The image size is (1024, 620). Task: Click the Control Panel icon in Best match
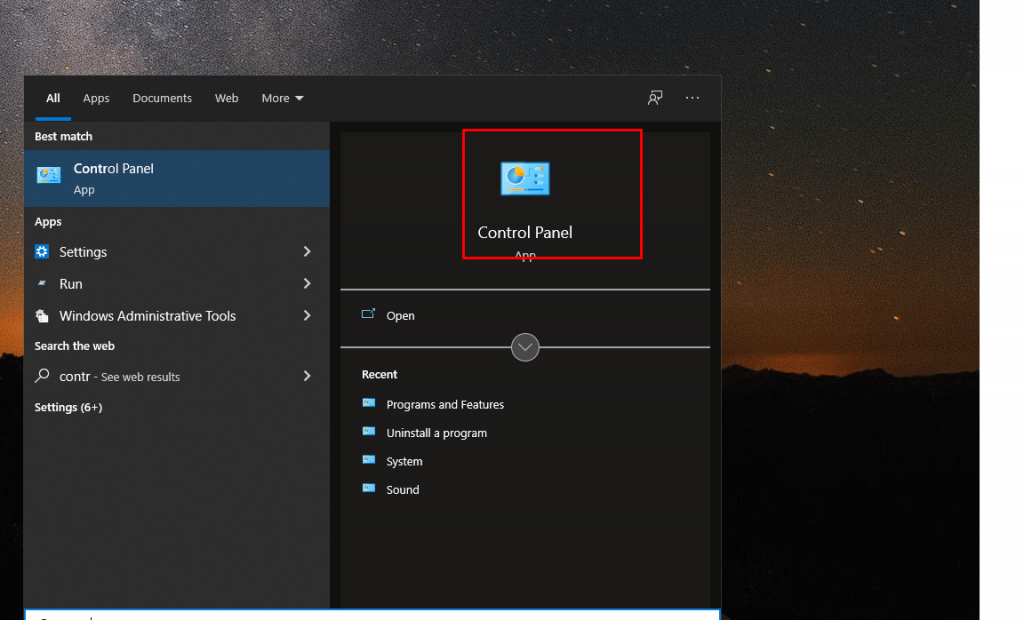click(x=48, y=176)
